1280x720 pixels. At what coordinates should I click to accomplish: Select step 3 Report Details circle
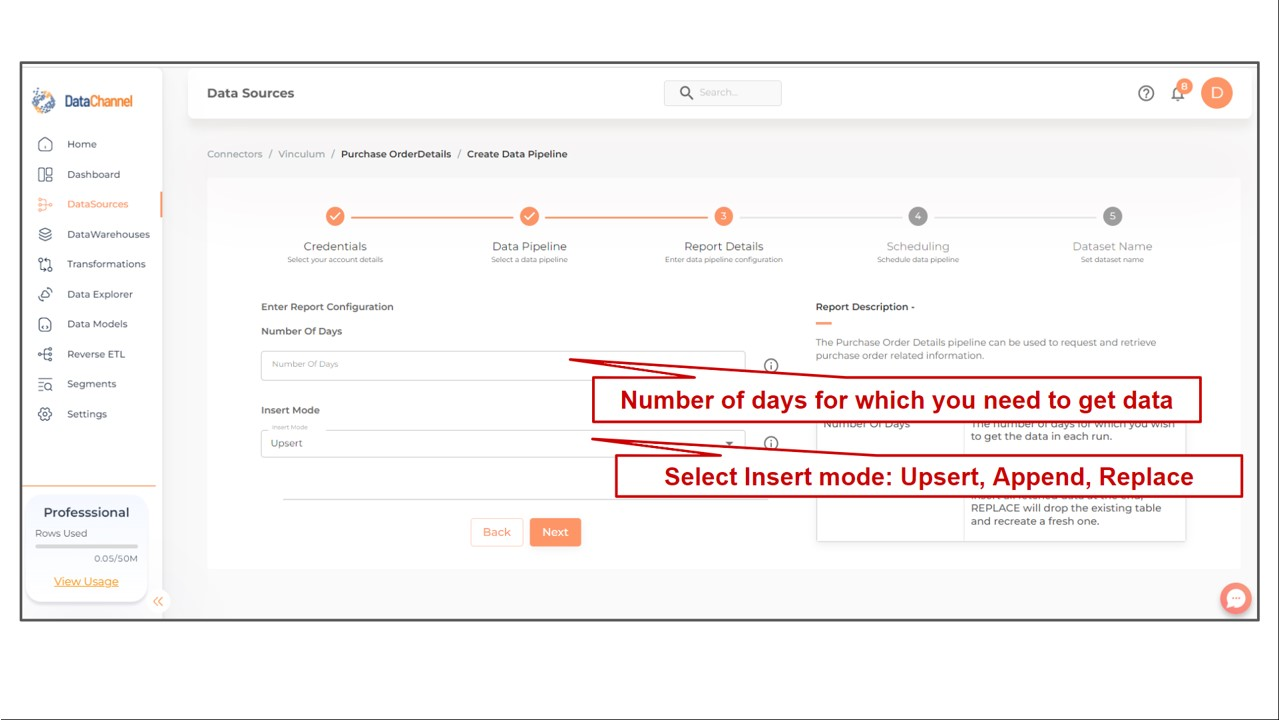(x=723, y=216)
